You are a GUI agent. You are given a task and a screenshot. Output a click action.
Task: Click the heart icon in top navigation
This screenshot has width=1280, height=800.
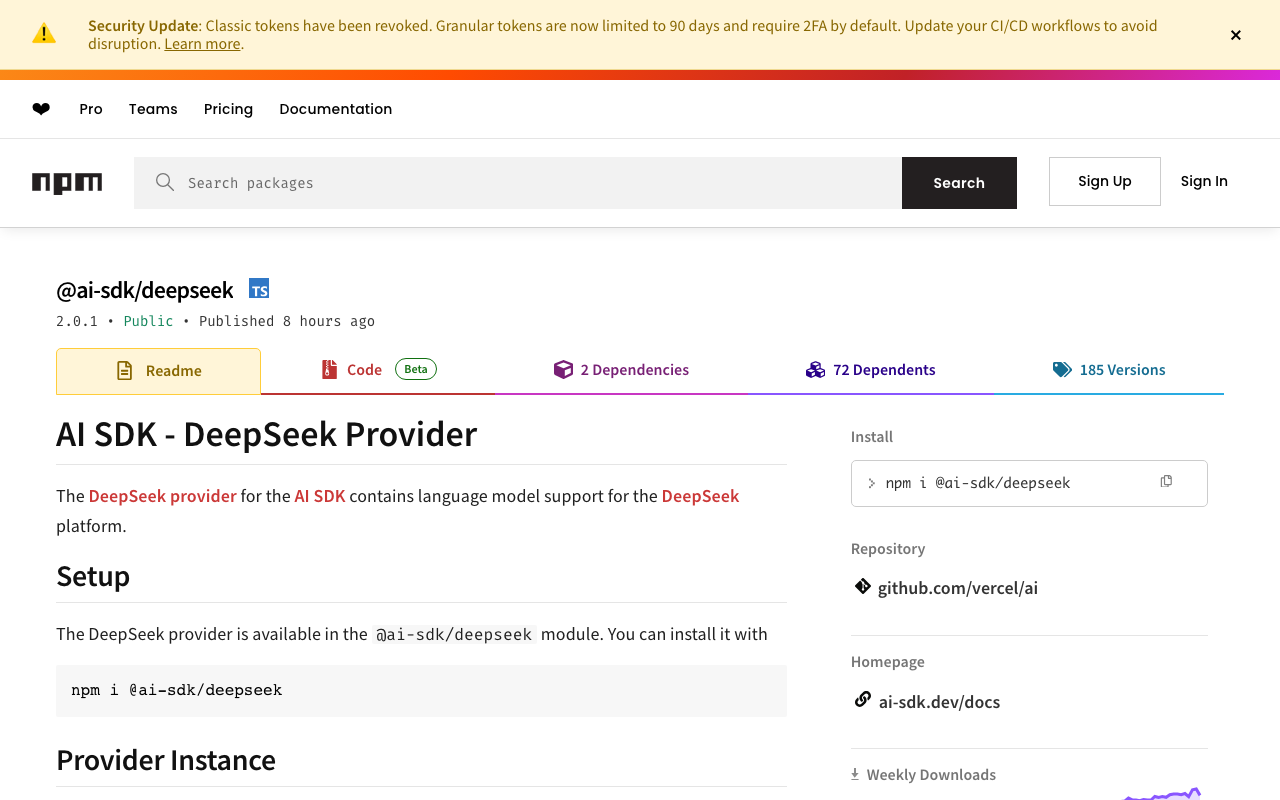tap(41, 109)
